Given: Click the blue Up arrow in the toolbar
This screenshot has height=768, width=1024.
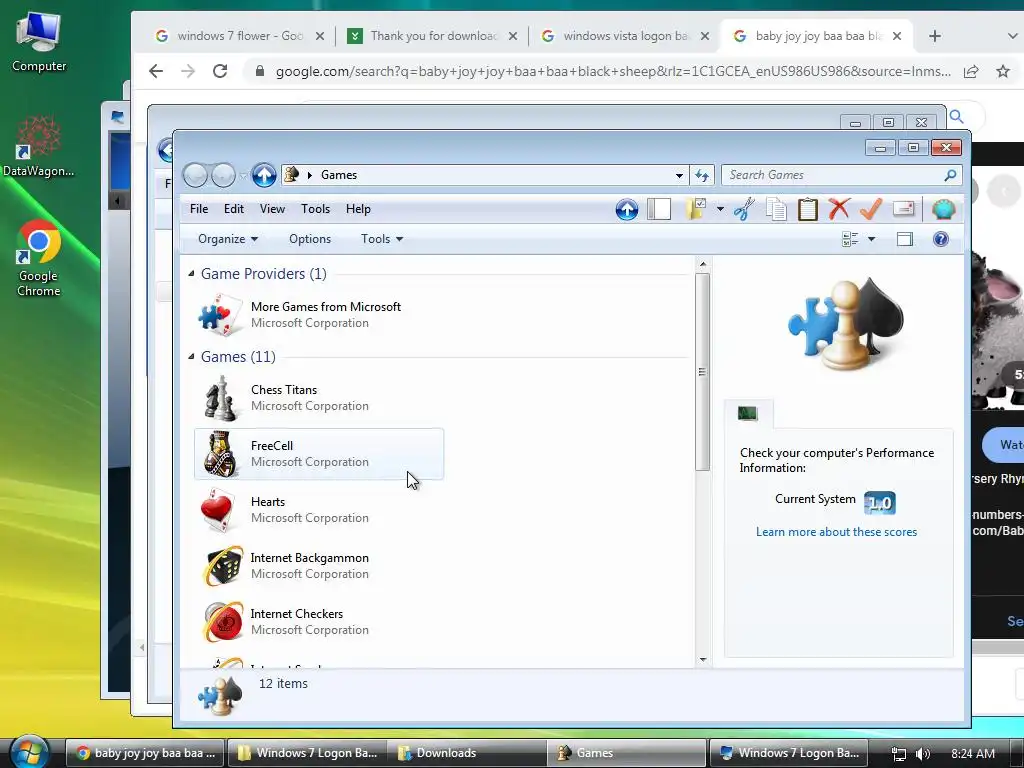Looking at the screenshot, I should click(626, 210).
